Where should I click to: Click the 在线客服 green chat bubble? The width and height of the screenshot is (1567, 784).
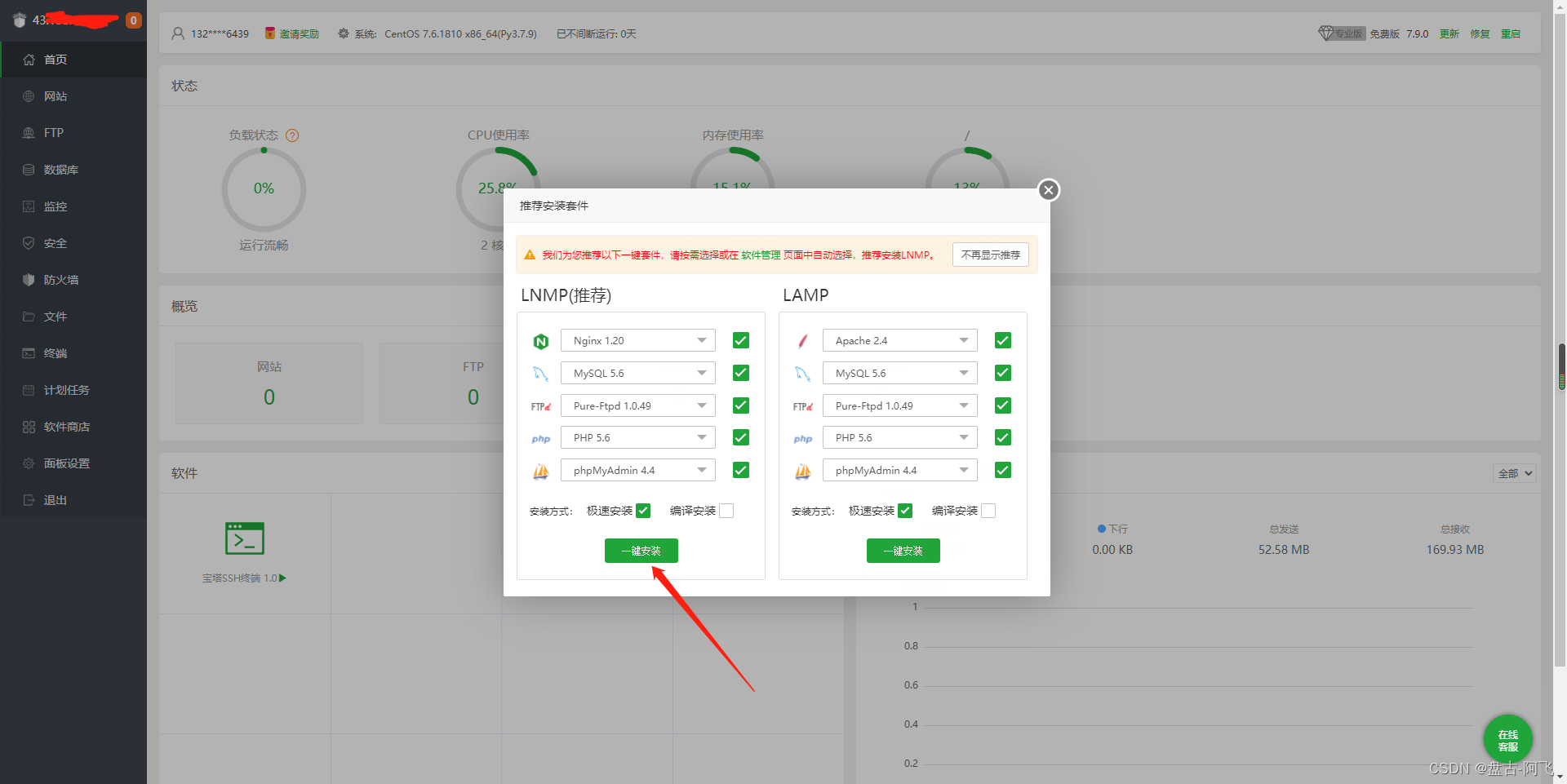[1507, 740]
